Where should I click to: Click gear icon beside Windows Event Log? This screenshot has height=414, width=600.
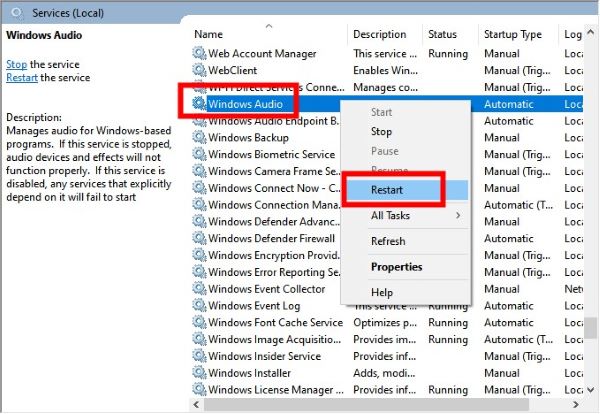click(x=199, y=305)
